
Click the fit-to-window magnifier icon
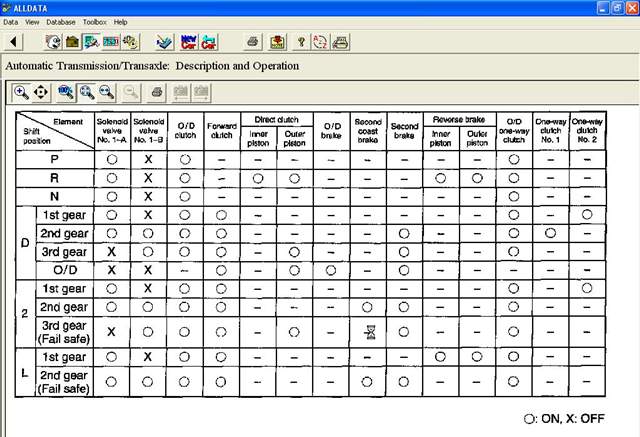(x=86, y=92)
